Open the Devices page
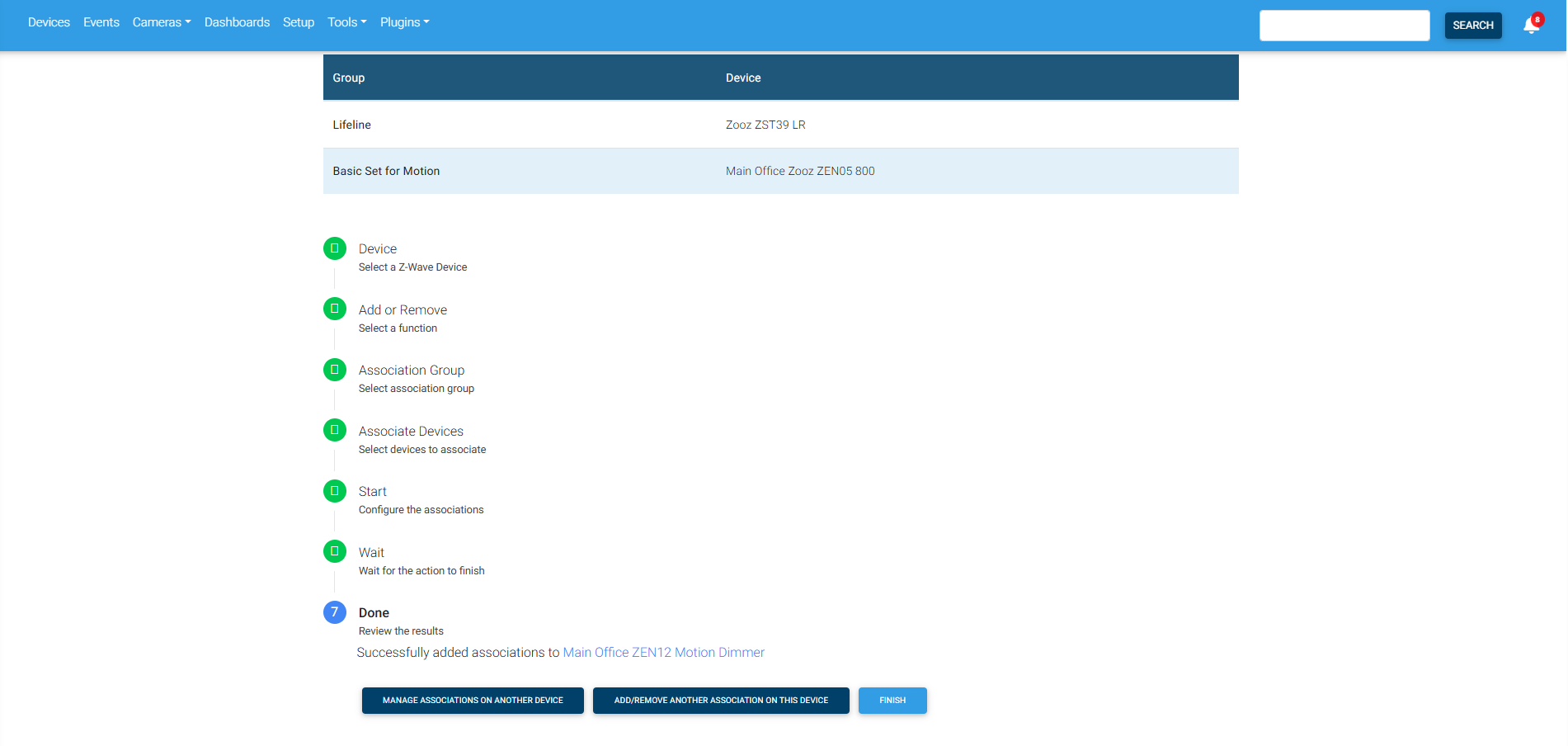The image size is (1568, 746). [x=49, y=22]
